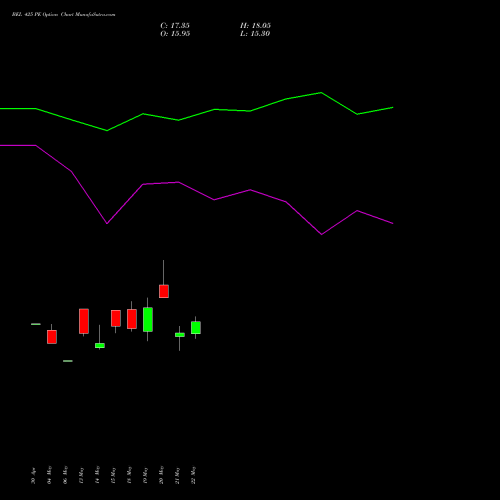Click the '06 May' date label

pos(65,475)
